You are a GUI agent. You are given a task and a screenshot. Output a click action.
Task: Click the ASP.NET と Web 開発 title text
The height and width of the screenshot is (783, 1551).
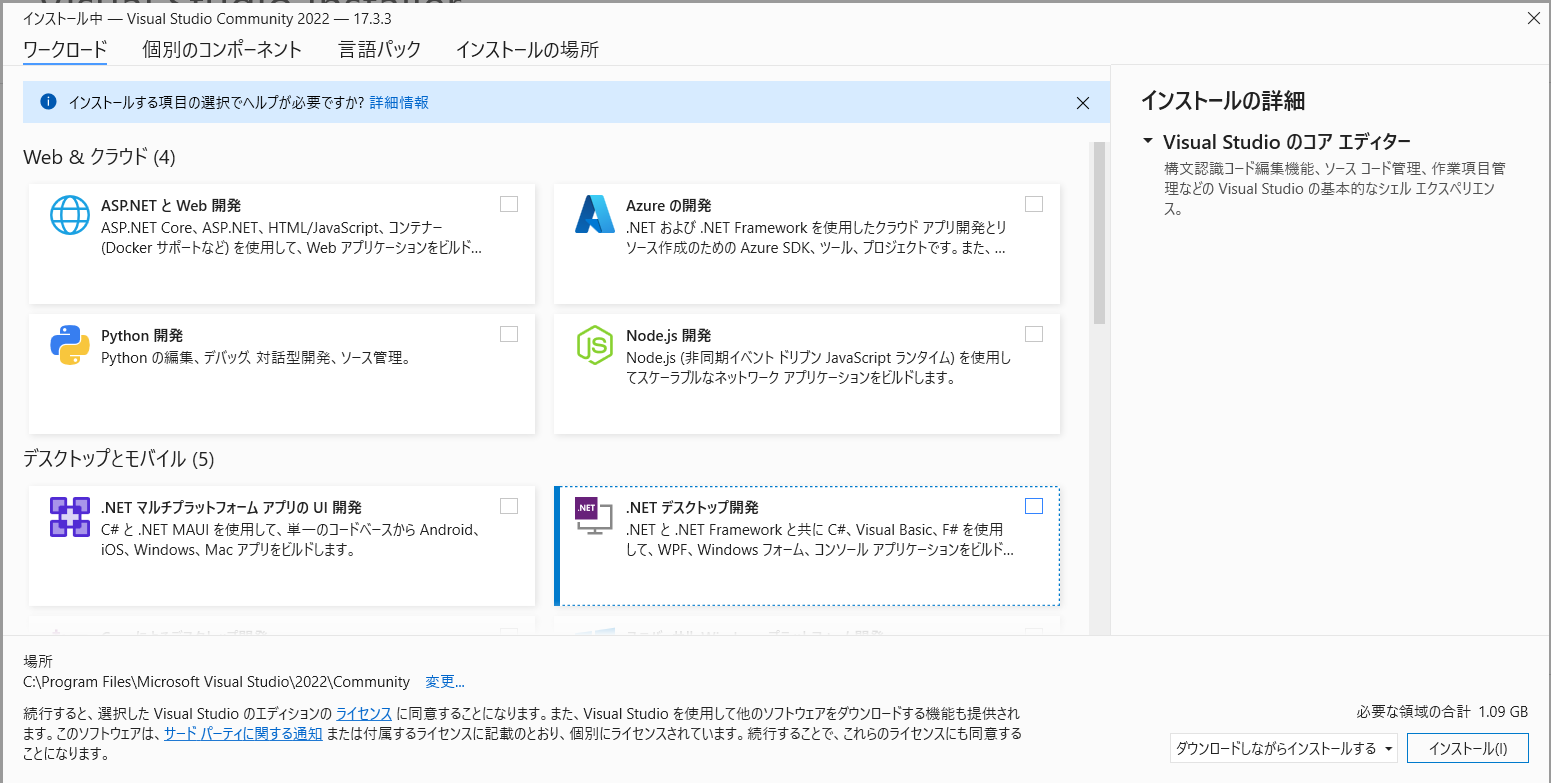click(x=171, y=206)
